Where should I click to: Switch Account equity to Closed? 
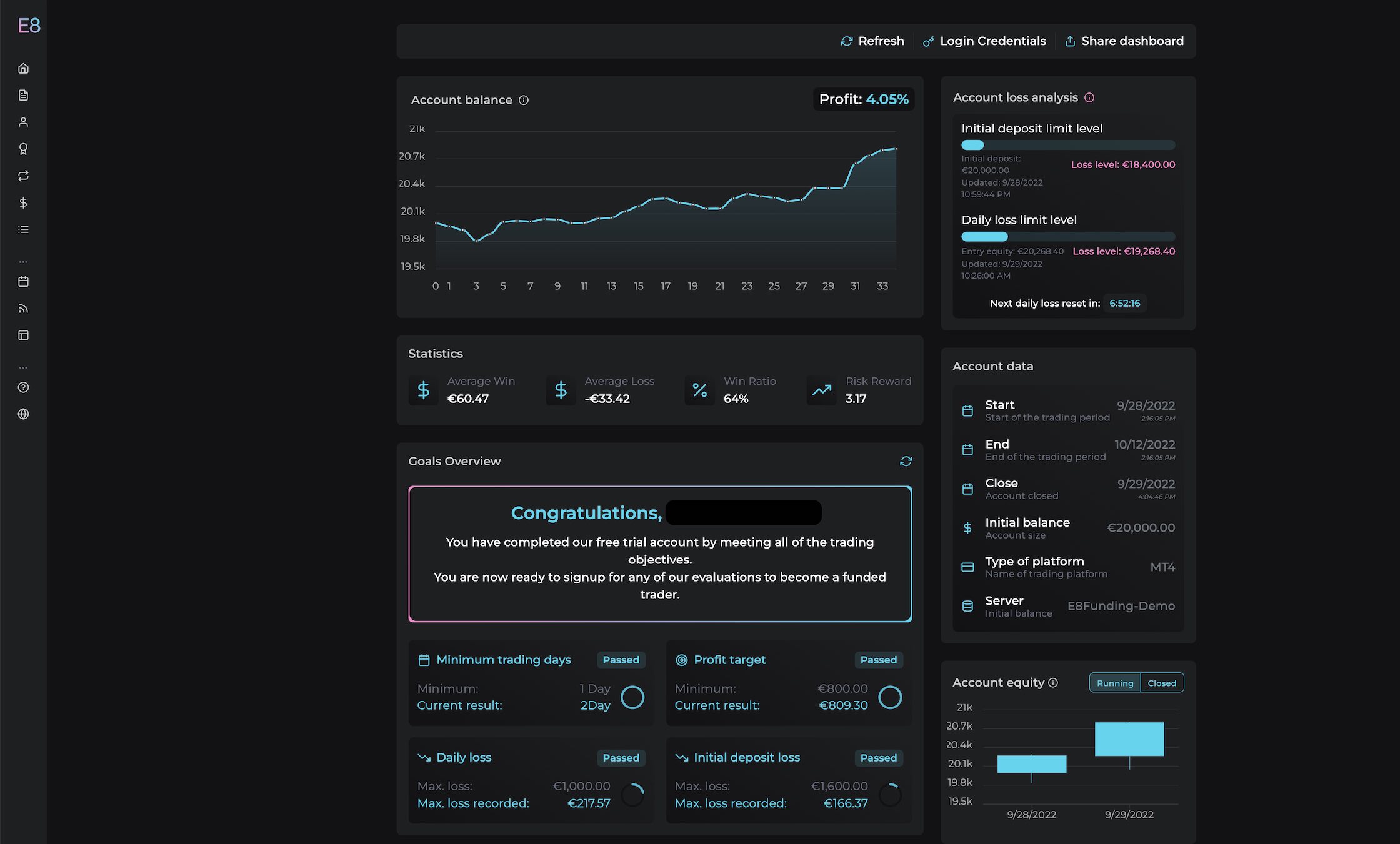(1161, 683)
